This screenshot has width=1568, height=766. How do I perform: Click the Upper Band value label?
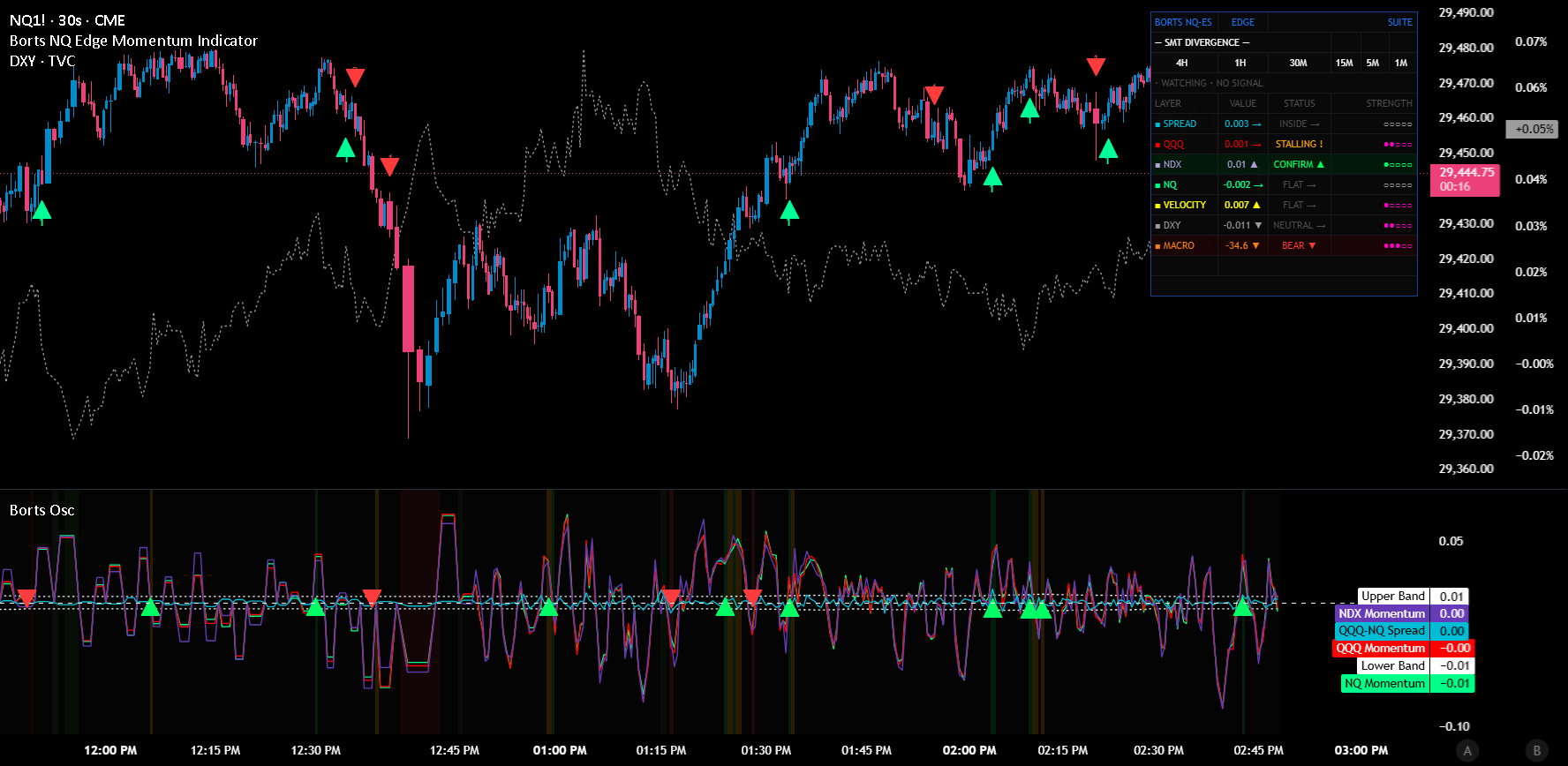pyautogui.click(x=1413, y=597)
